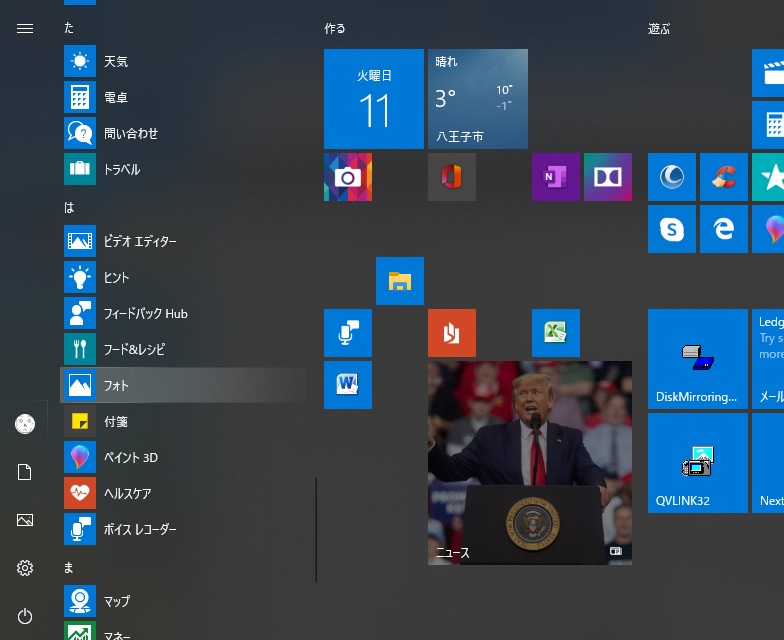This screenshot has width=784, height=640.
Task: Open the orange Office Lens style tile
Action: [x=452, y=333]
